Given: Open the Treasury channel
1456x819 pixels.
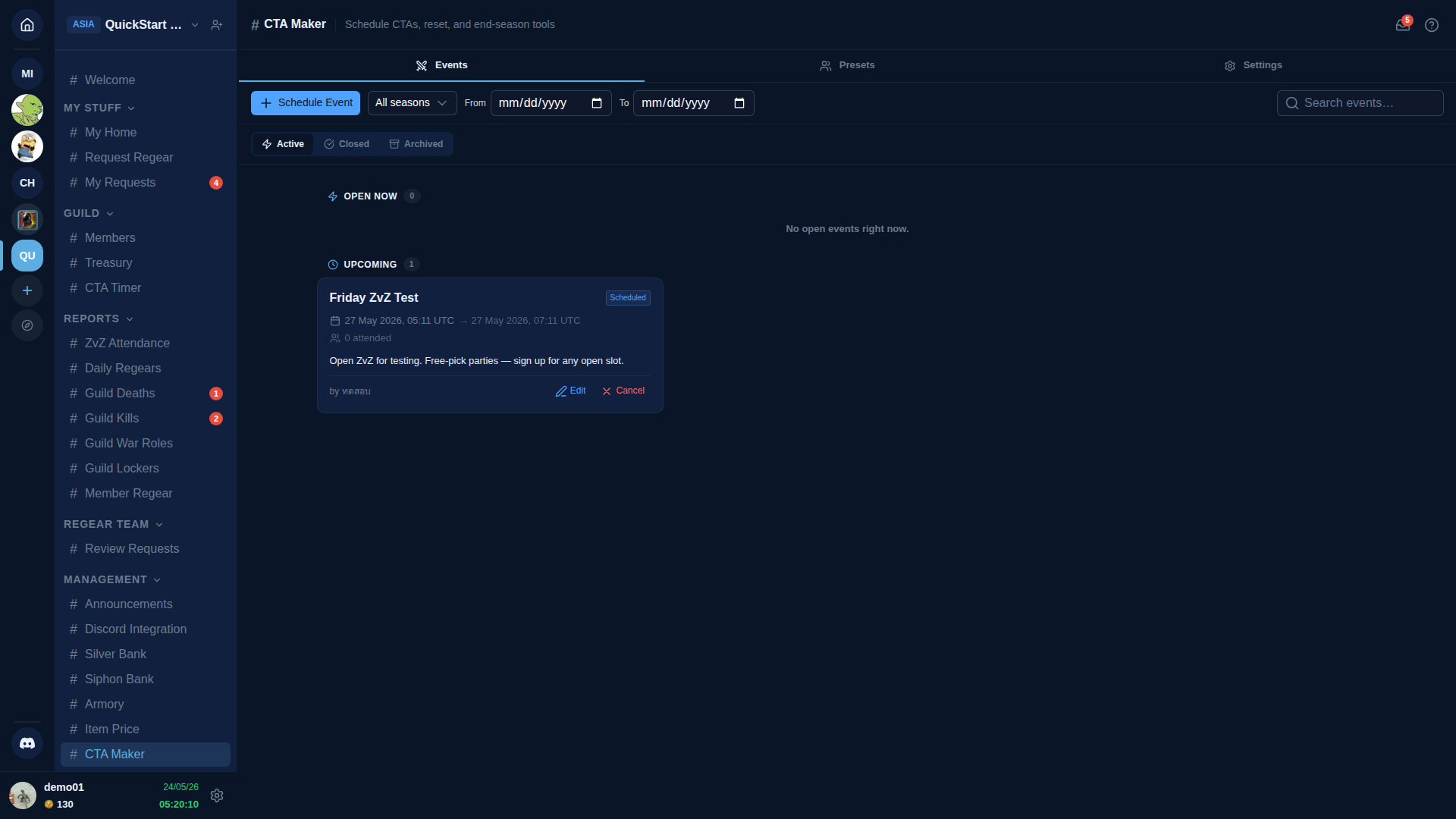Looking at the screenshot, I should 146,263.
